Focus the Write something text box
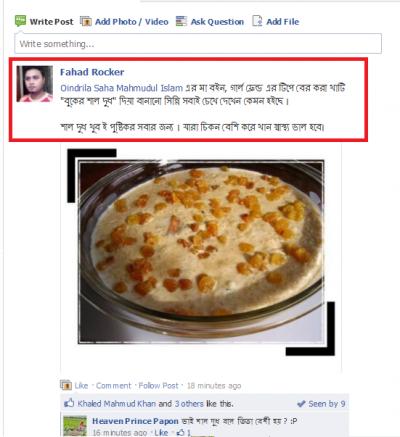The width and height of the screenshot is (400, 437). [198, 44]
